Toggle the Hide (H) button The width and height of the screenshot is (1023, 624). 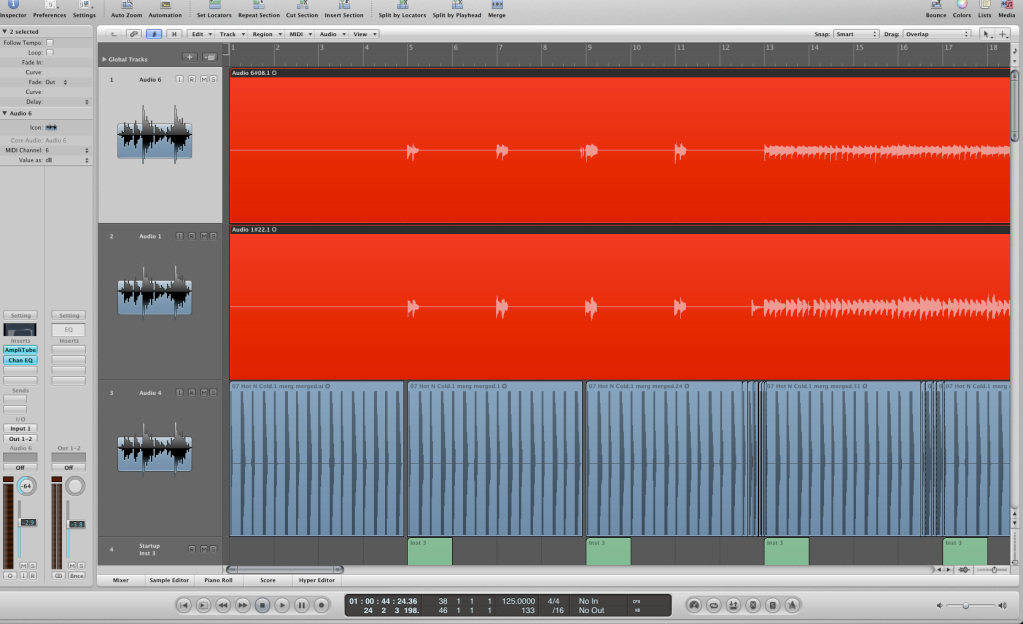[174, 34]
